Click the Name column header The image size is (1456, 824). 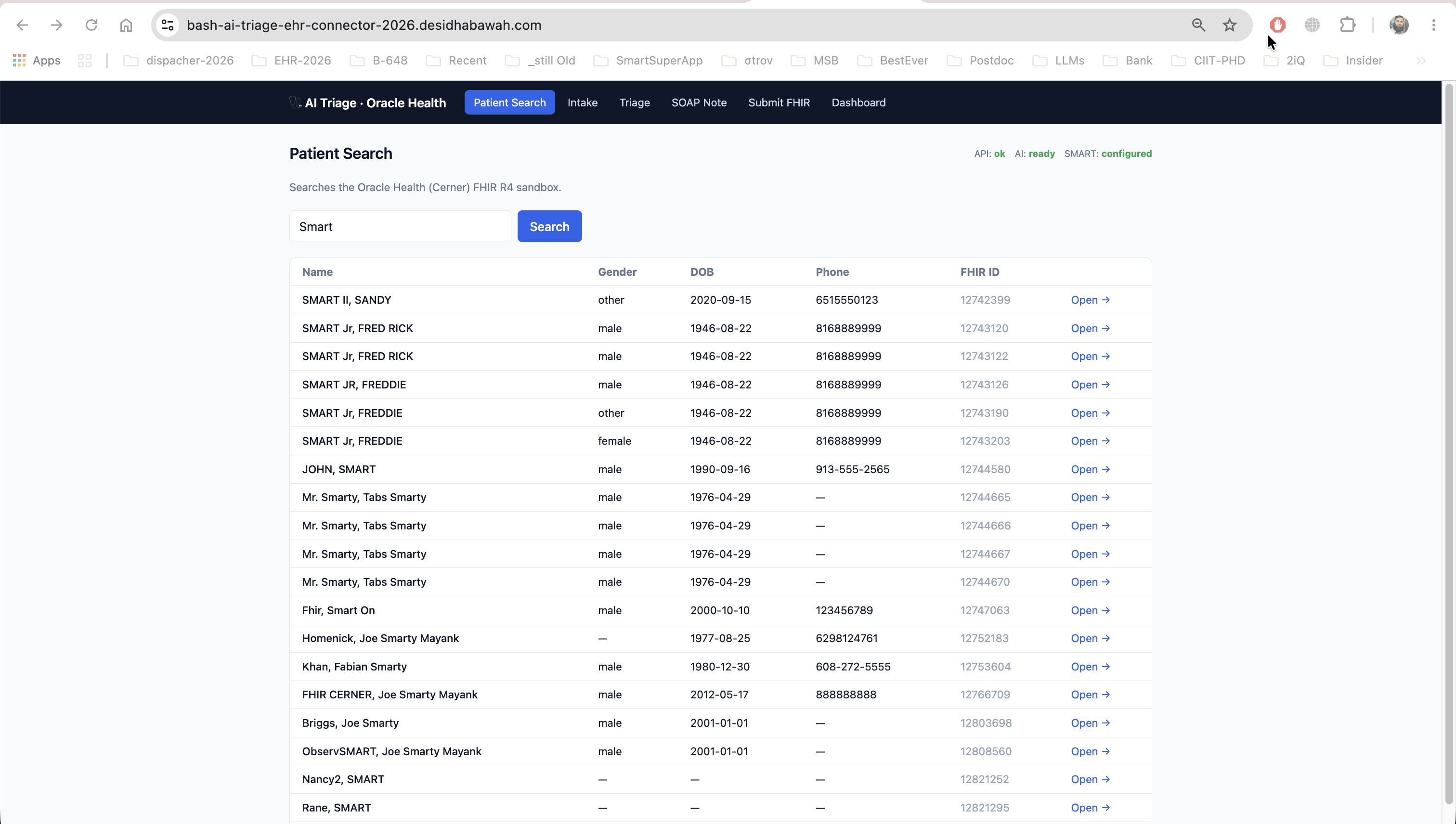(x=317, y=271)
